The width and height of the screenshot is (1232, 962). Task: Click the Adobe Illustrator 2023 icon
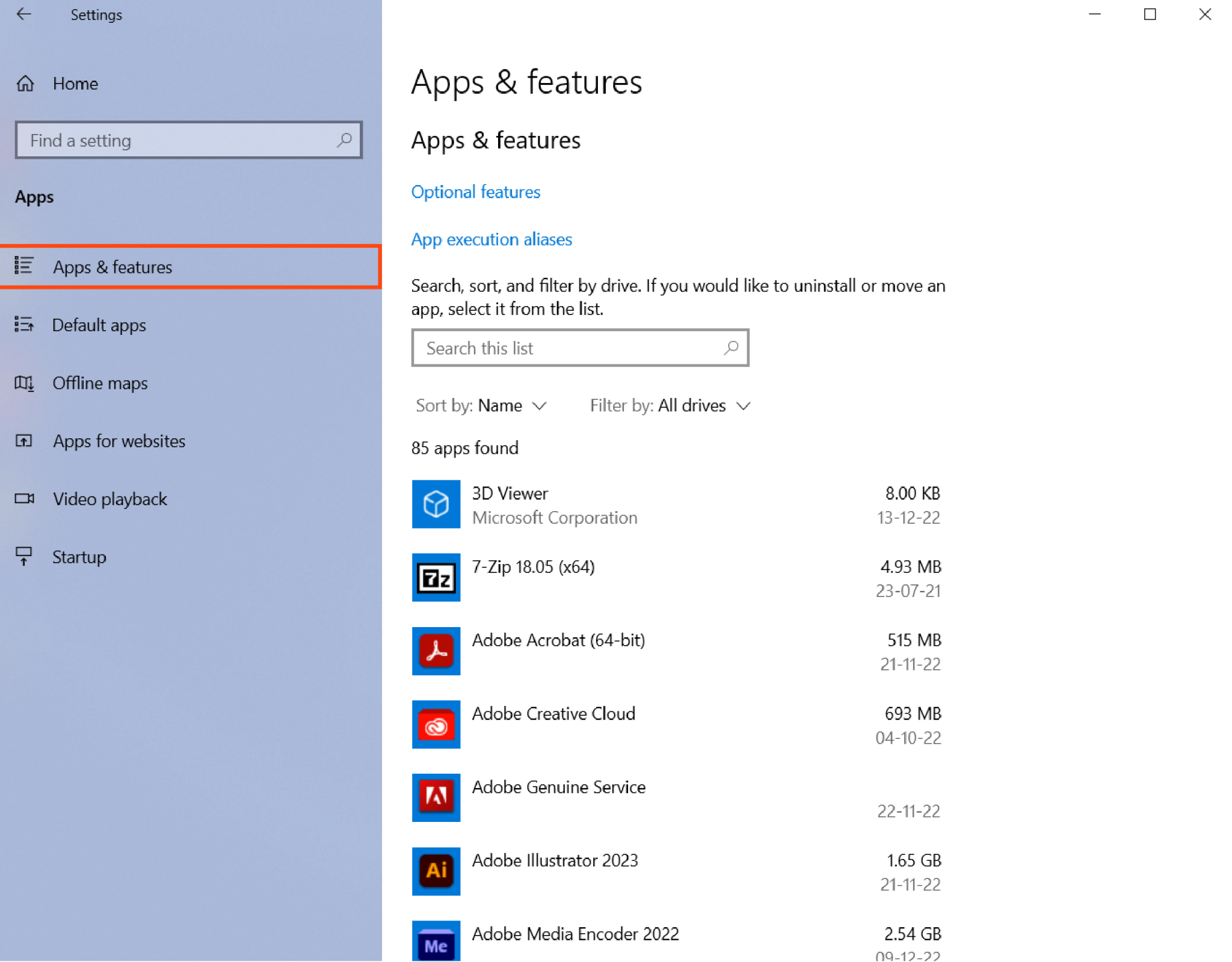point(436,871)
